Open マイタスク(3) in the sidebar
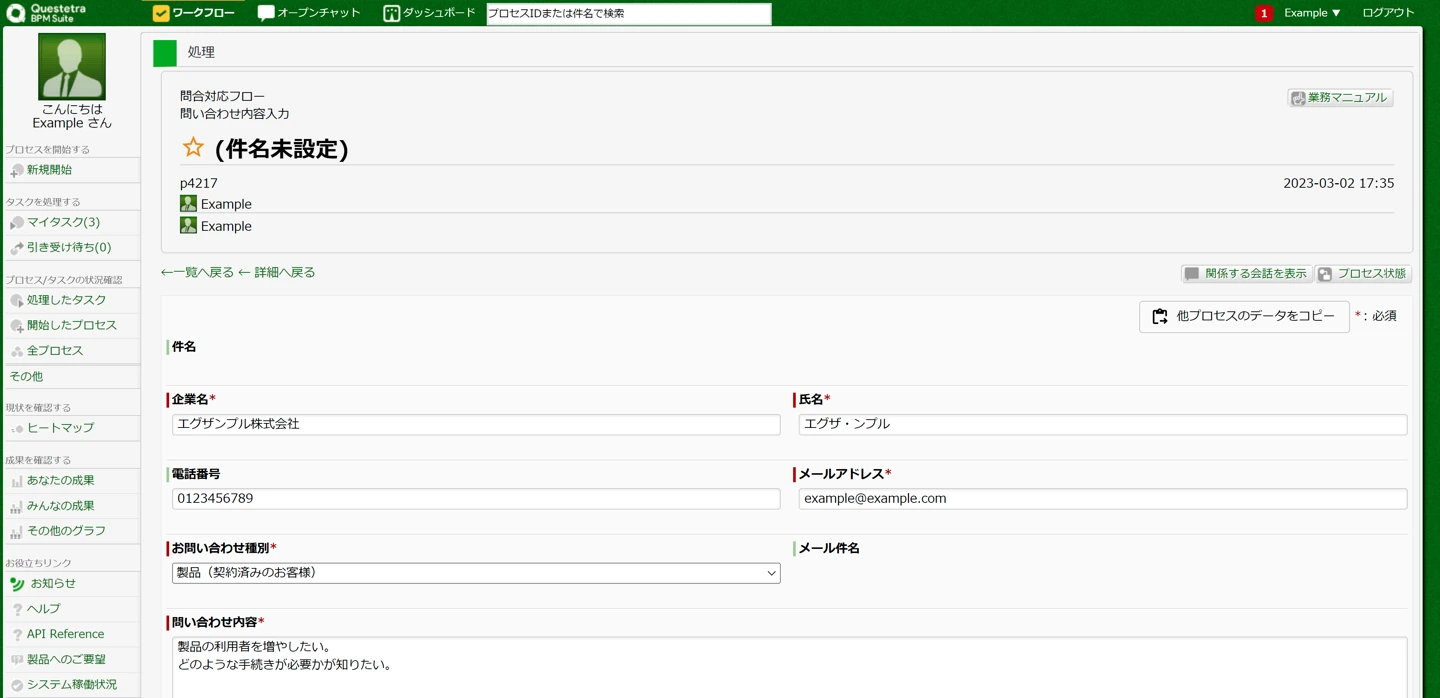Image resolution: width=1440 pixels, height=698 pixels. pos(63,222)
